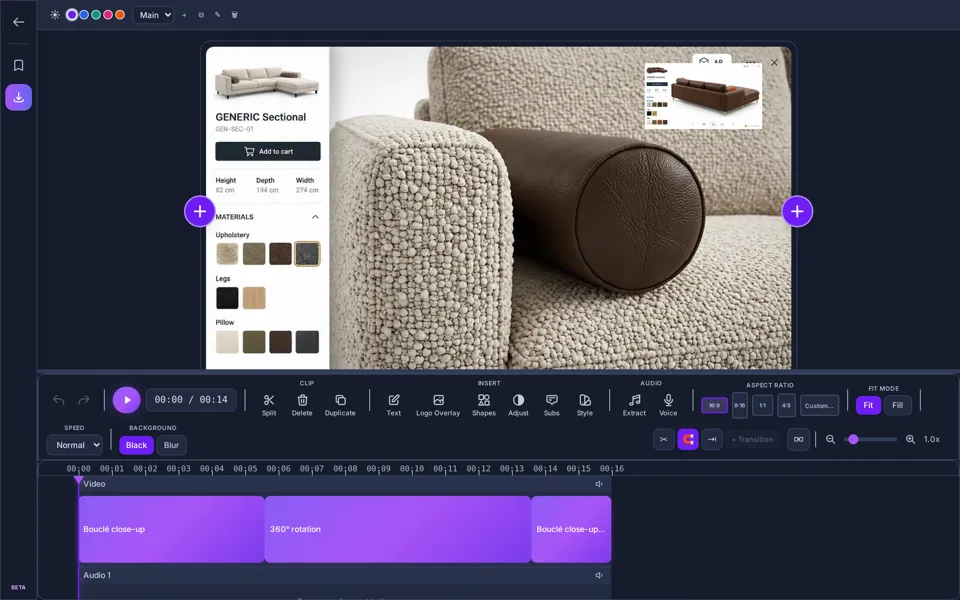The width and height of the screenshot is (960, 600).
Task: Open the Shapes insert tool
Action: click(x=484, y=405)
